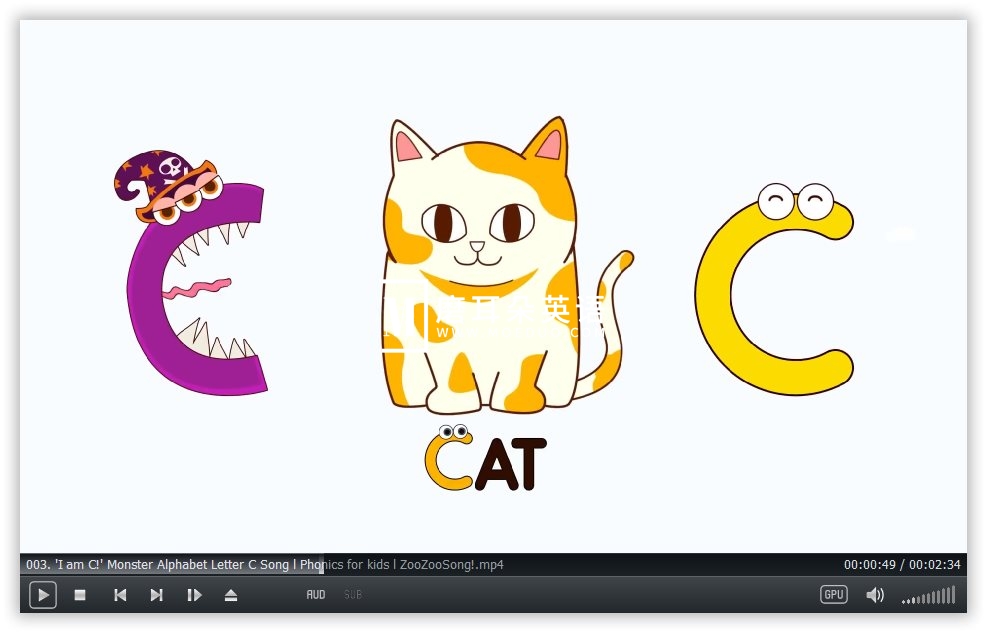The width and height of the screenshot is (987, 633).
Task: Stop the video playback
Action: click(80, 595)
